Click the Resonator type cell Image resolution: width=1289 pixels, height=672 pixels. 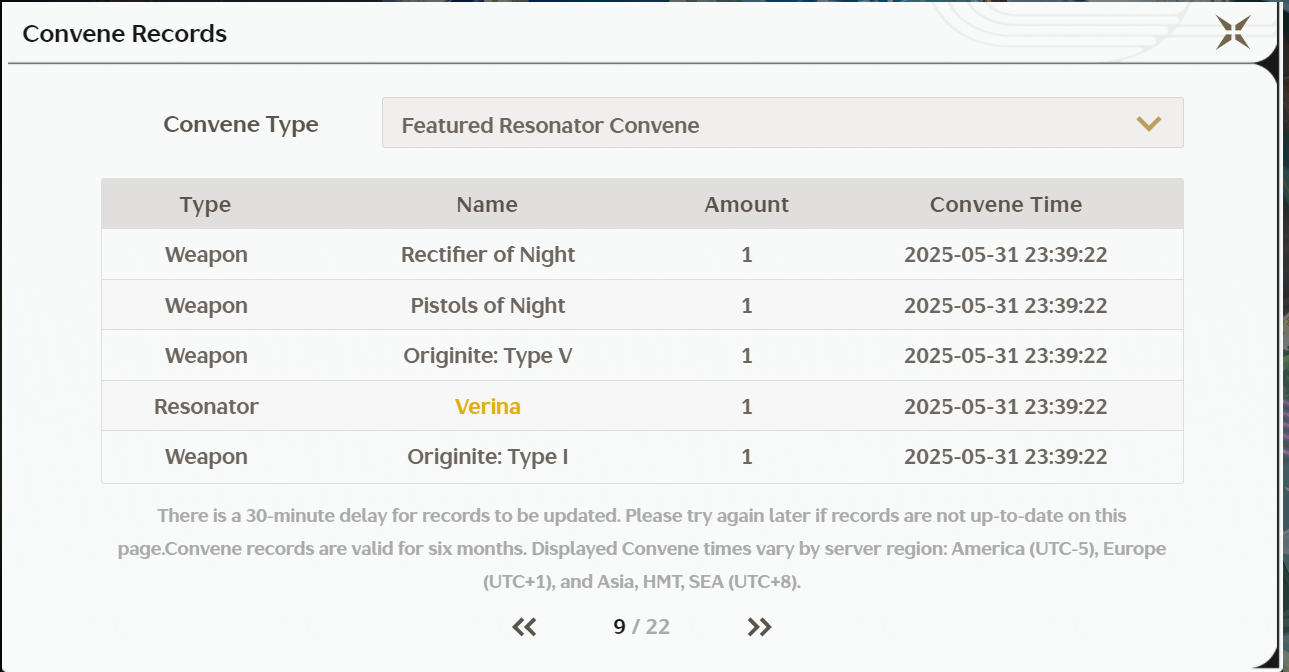pyautogui.click(x=206, y=407)
